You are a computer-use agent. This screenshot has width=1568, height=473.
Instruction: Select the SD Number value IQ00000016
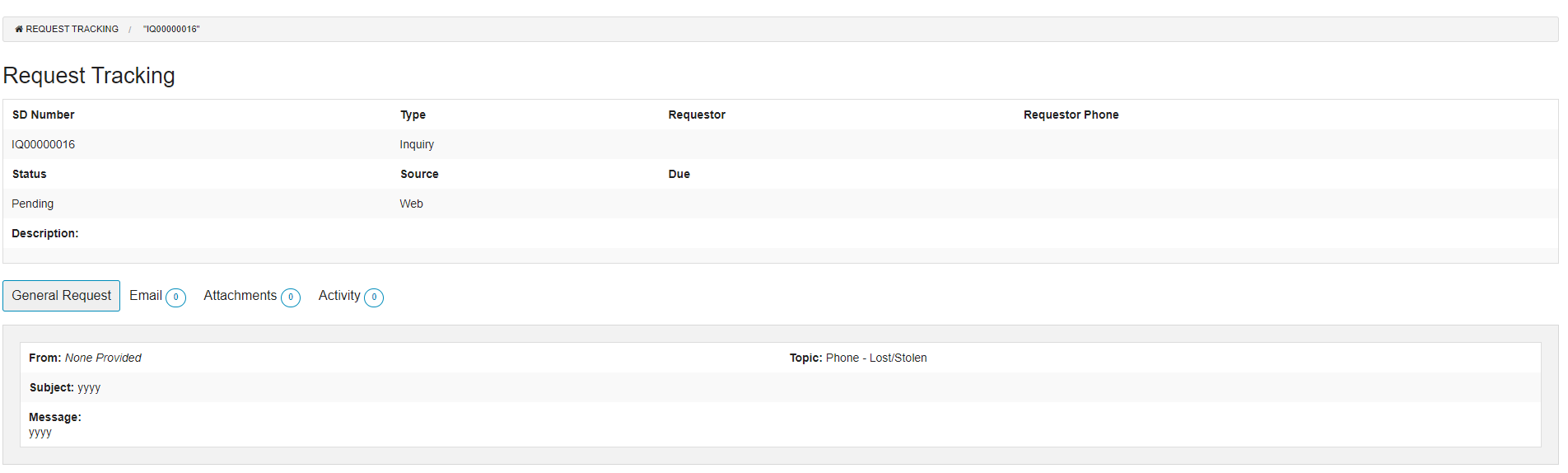click(x=43, y=144)
